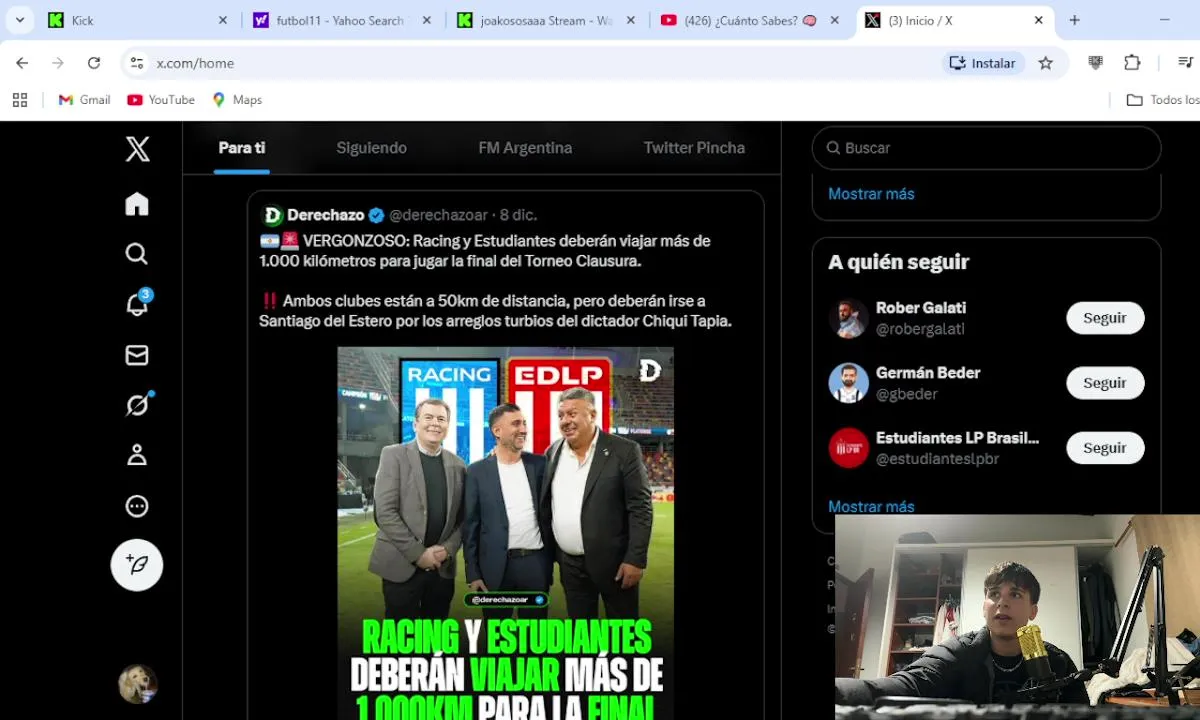Reload the current page

(94, 63)
